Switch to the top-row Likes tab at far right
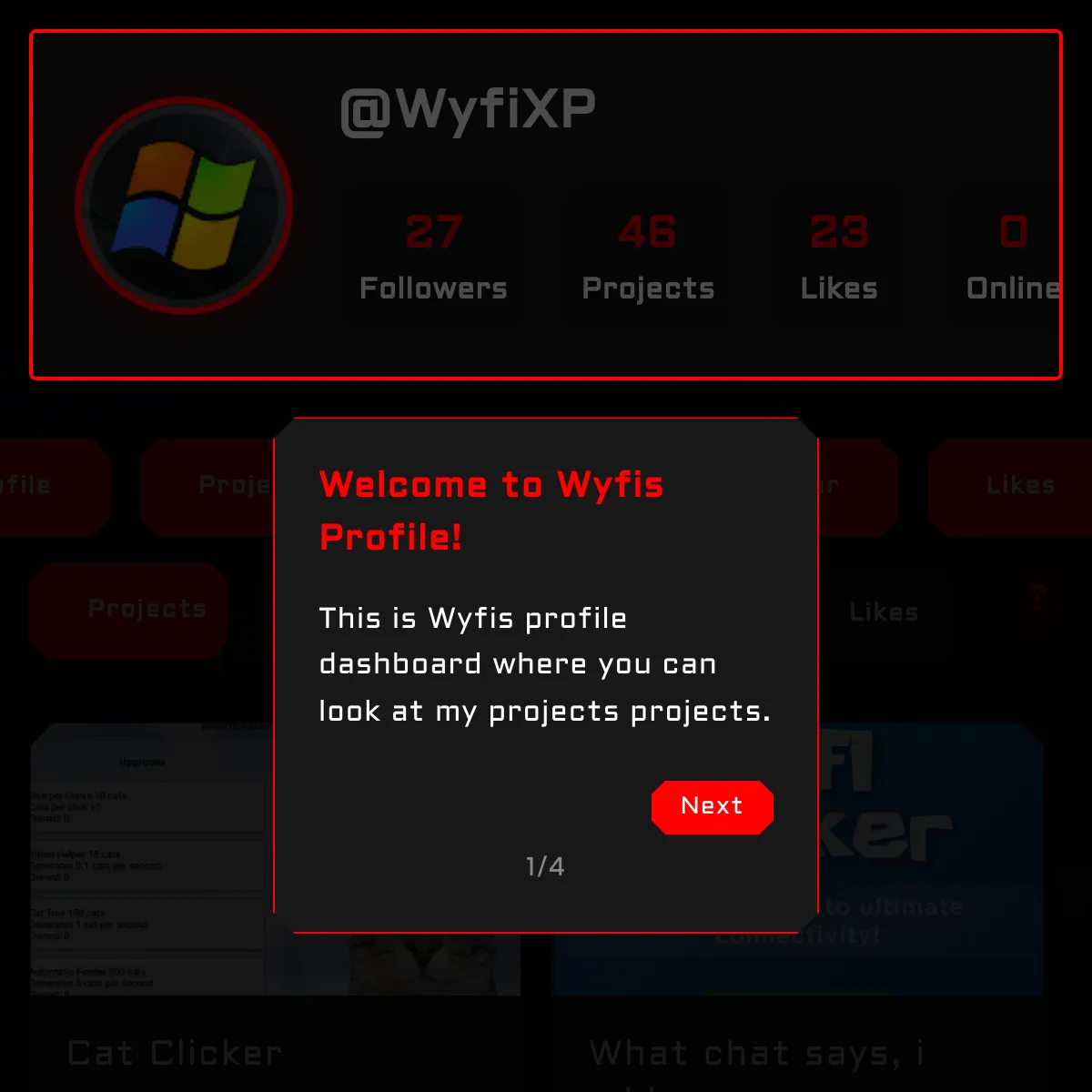1092x1092 pixels. (x=1010, y=487)
